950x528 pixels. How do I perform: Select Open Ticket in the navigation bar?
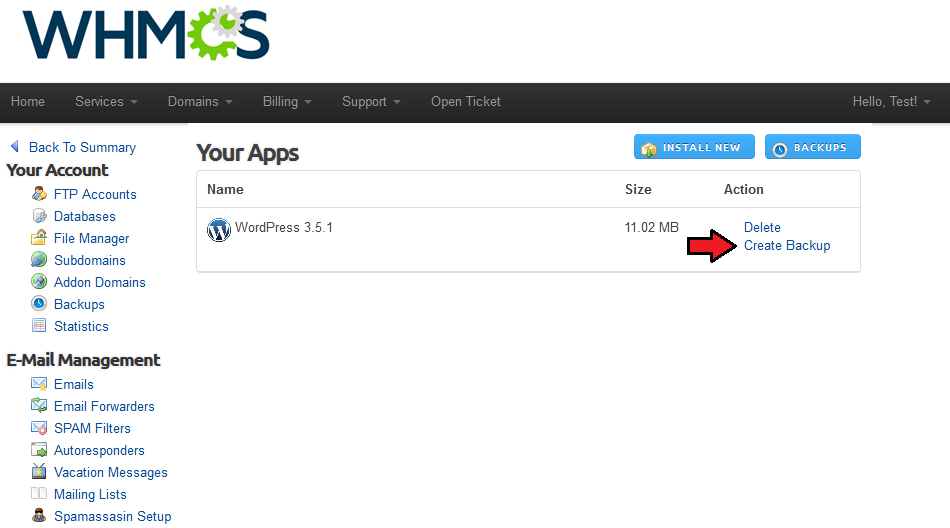[466, 102]
